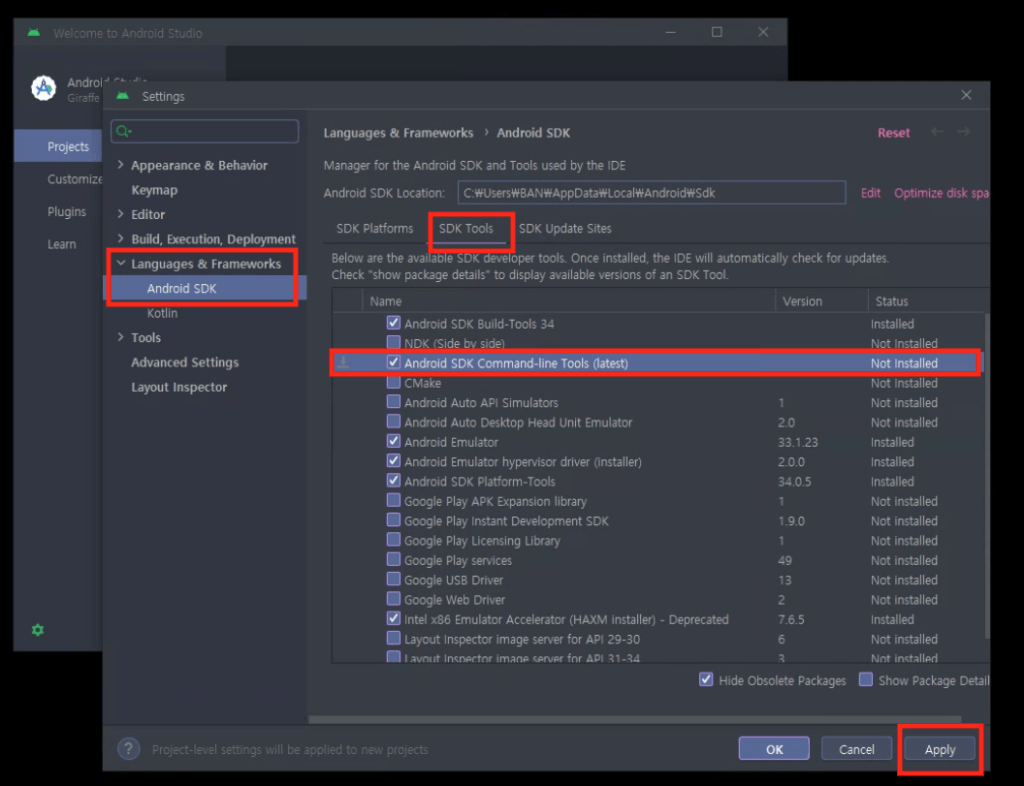
Task: Select Kotlin in settings tree
Action: click(x=162, y=313)
